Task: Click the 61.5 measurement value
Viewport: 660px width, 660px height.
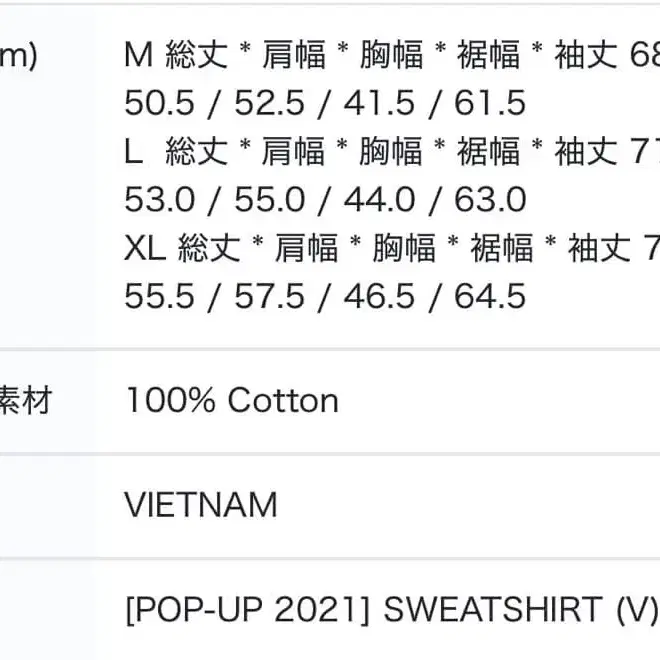Action: pos(489,103)
